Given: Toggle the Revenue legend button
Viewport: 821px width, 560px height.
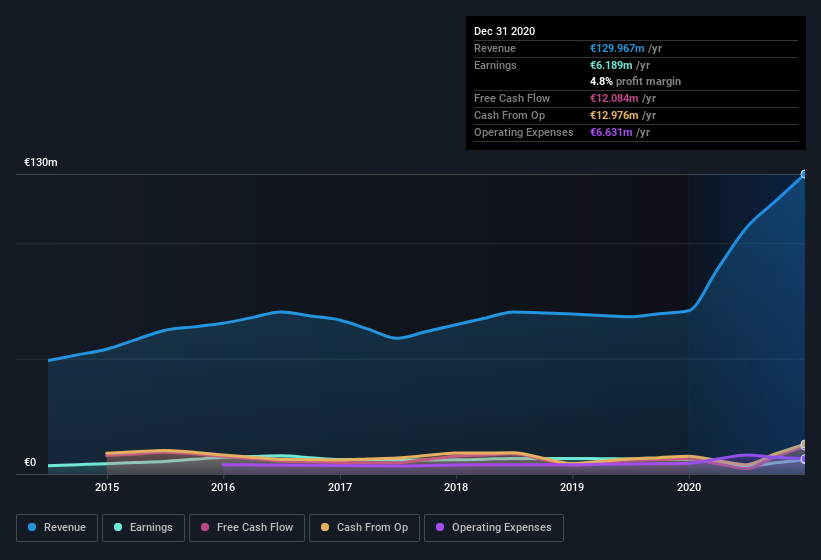Looking at the screenshot, I should click(57, 528).
